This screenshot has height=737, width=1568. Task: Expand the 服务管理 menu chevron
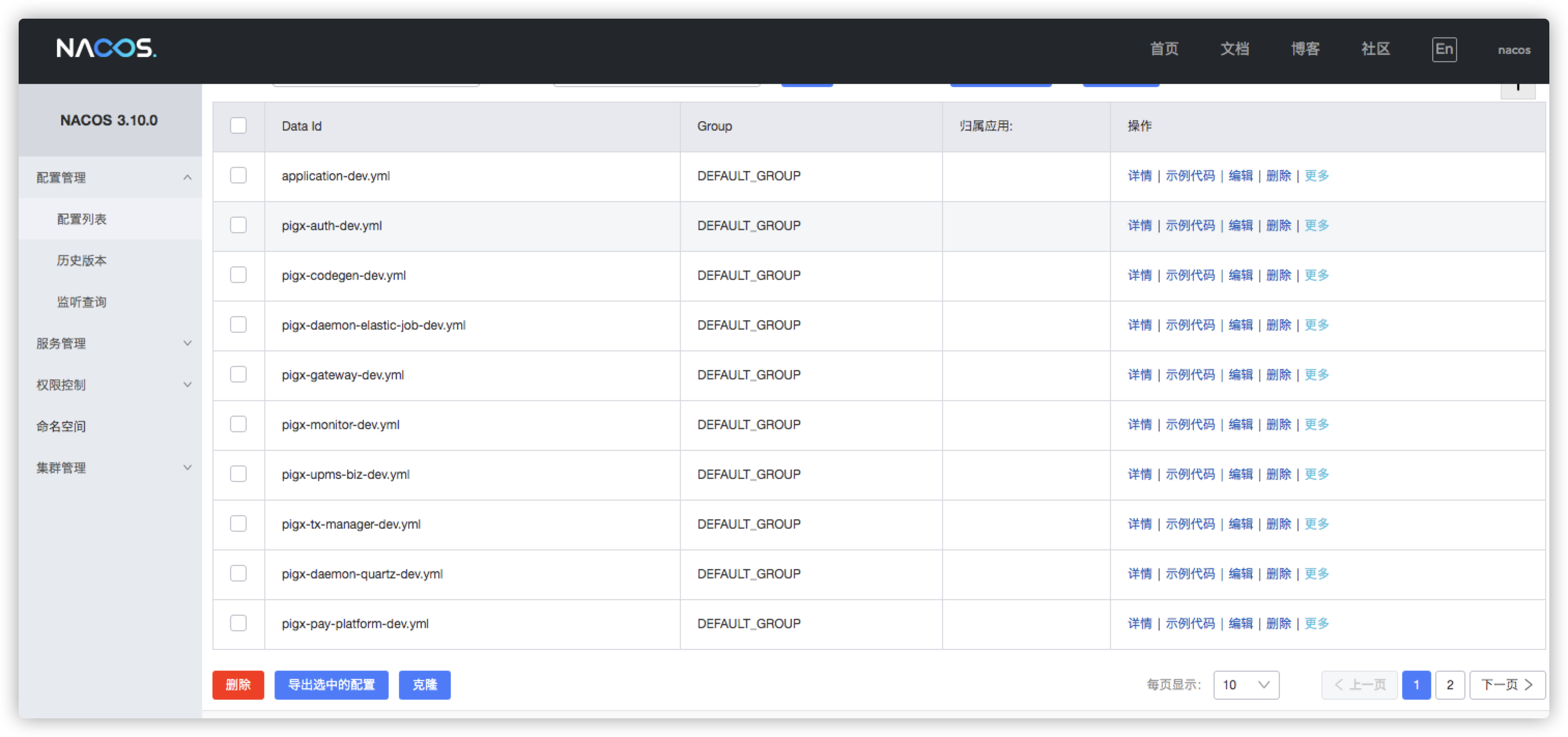[x=188, y=343]
